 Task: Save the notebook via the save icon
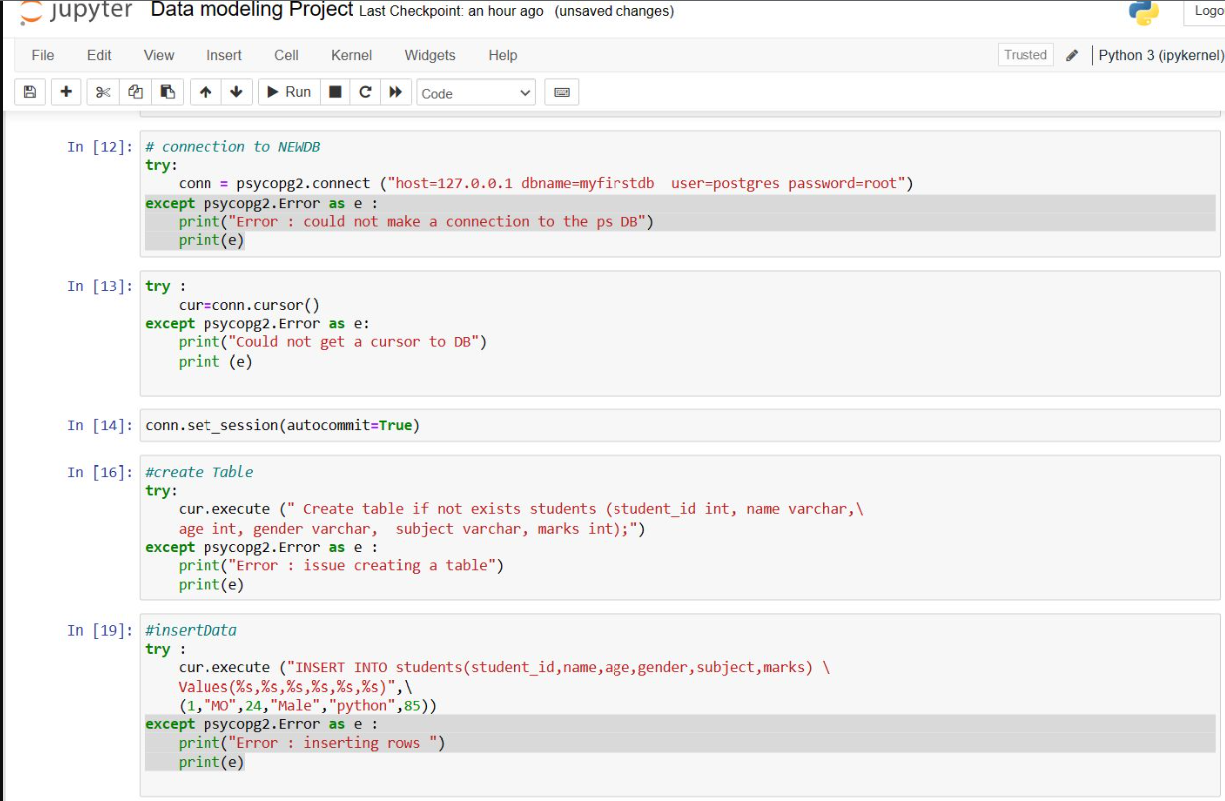tap(30, 91)
